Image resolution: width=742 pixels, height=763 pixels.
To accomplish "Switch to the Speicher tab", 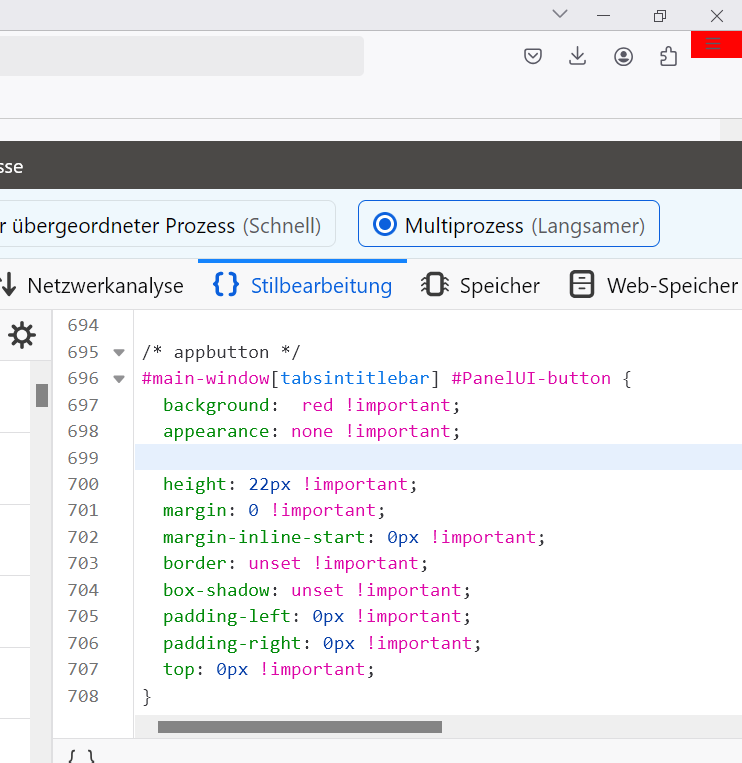I will [x=481, y=286].
